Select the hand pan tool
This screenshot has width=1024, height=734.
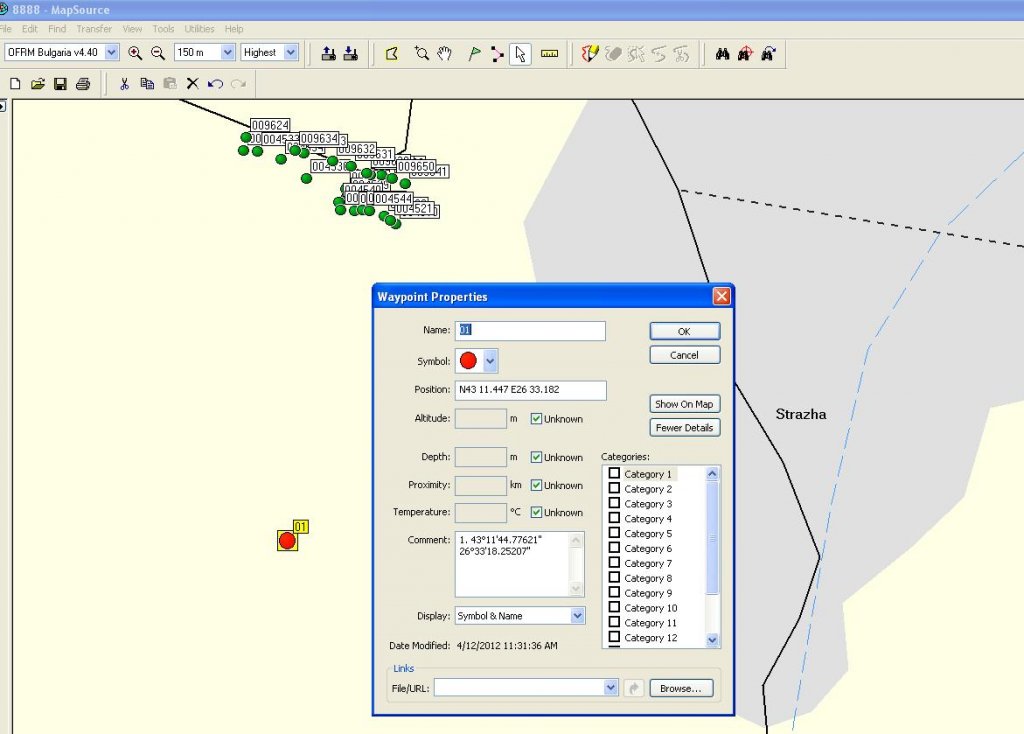click(x=445, y=53)
